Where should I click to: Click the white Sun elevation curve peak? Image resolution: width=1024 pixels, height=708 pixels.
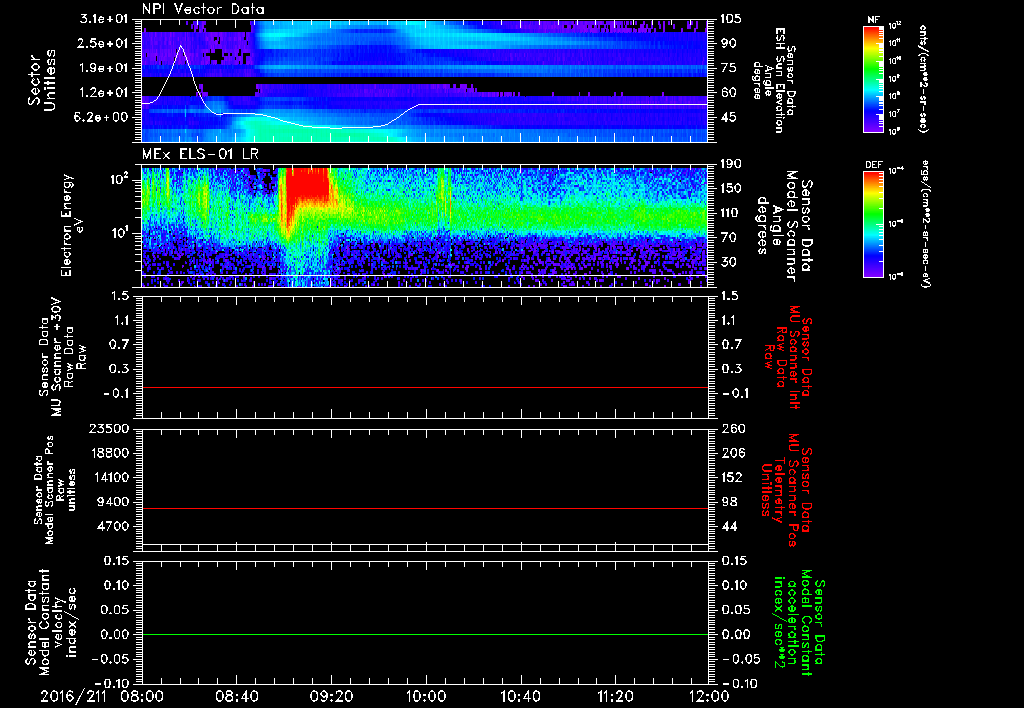(x=181, y=47)
